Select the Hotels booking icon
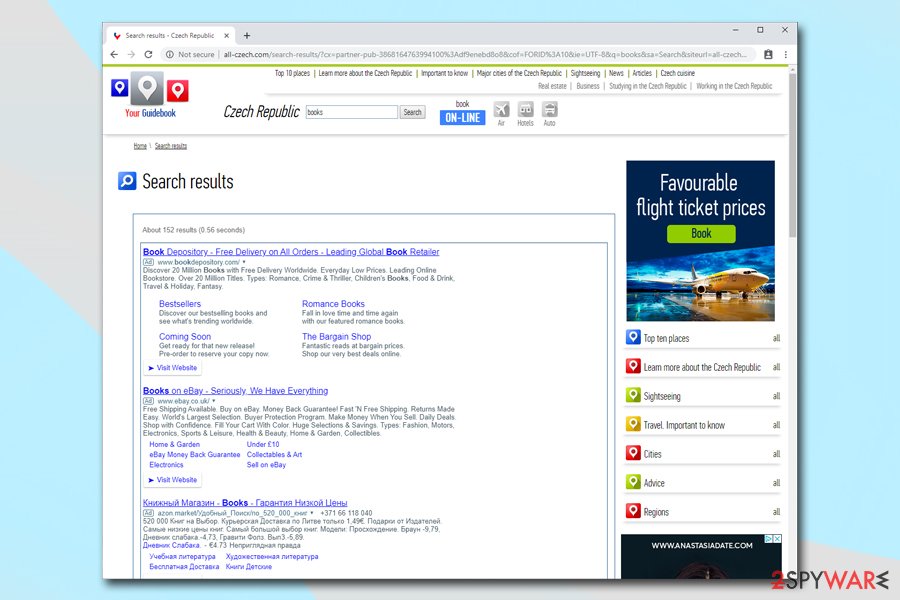The height and width of the screenshot is (600, 900). (x=525, y=109)
